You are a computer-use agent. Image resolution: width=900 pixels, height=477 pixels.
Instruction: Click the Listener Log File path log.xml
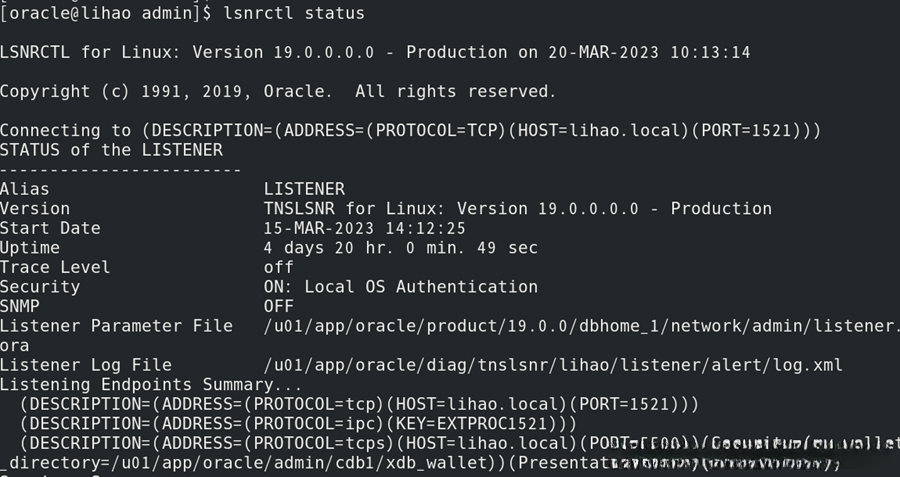coord(553,365)
